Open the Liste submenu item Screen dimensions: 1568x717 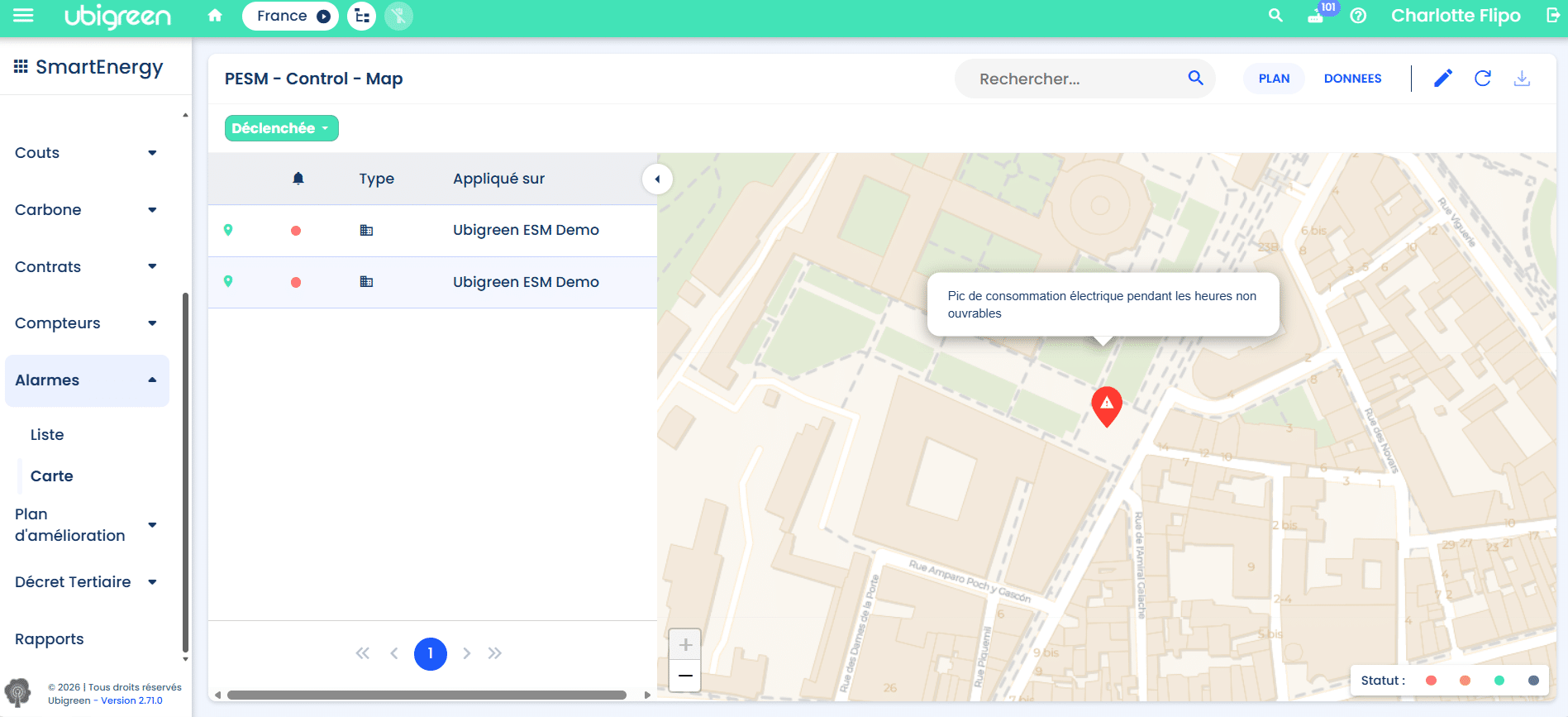point(47,435)
